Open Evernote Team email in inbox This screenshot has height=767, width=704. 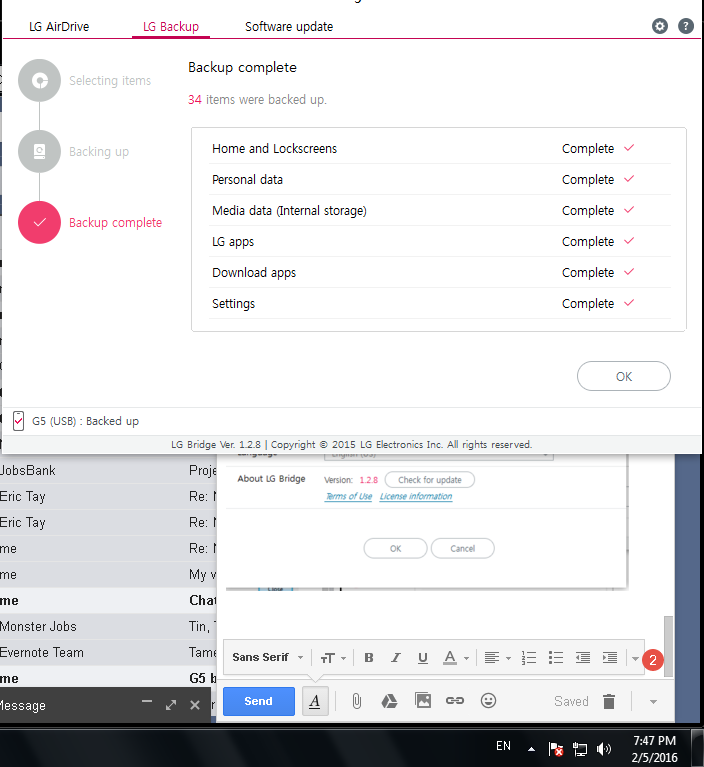click(x=108, y=653)
